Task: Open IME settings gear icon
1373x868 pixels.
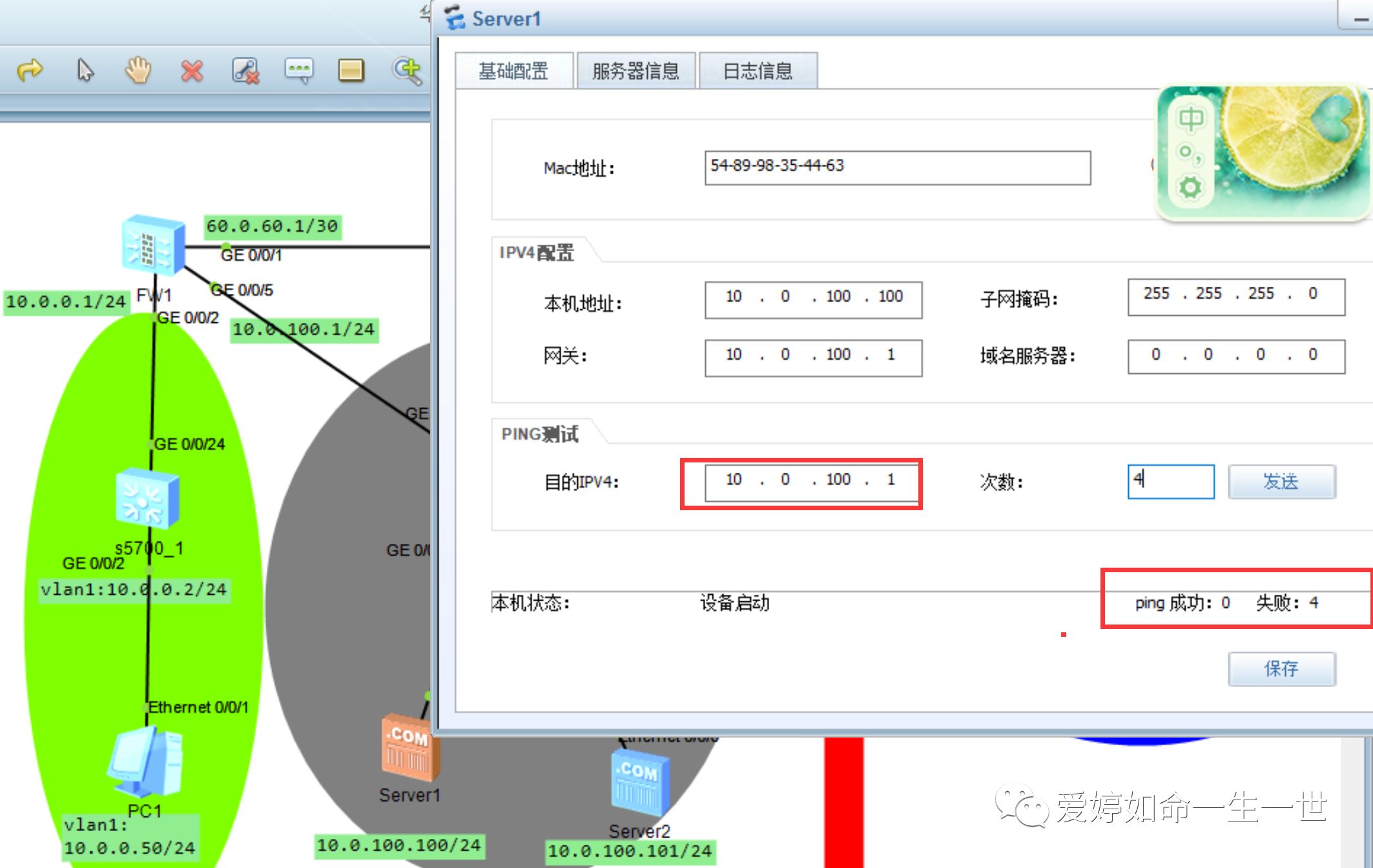Action: (1190, 188)
